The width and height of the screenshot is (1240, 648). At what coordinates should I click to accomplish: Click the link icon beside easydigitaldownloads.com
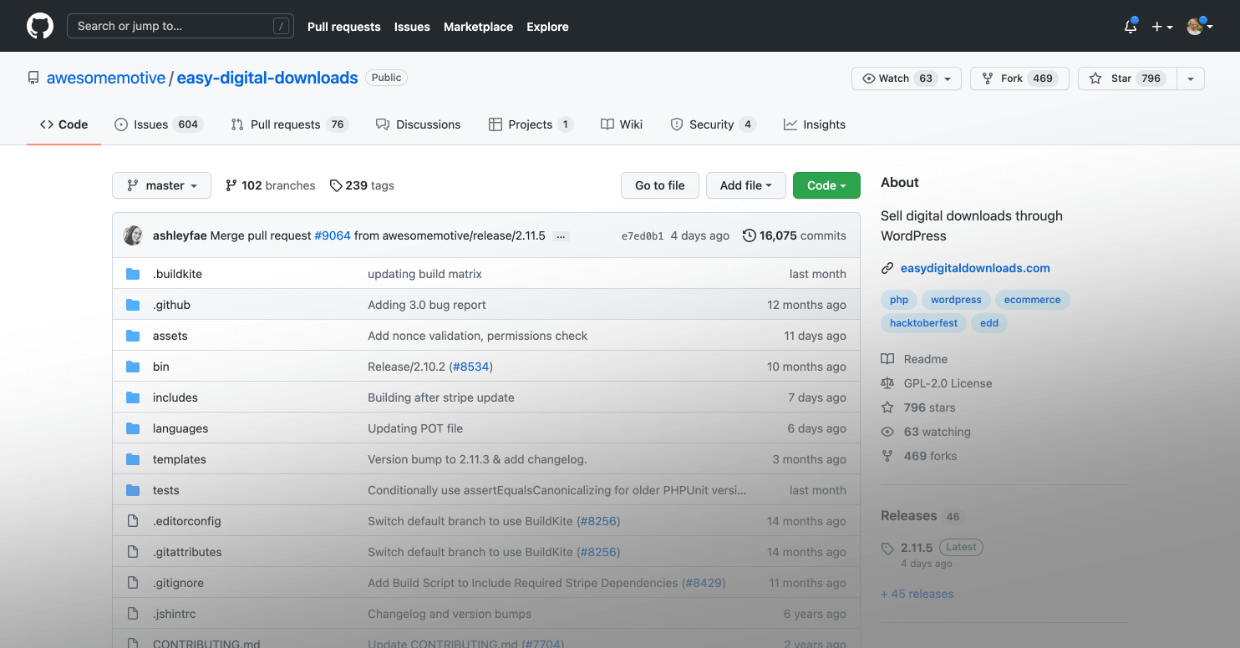tap(887, 268)
